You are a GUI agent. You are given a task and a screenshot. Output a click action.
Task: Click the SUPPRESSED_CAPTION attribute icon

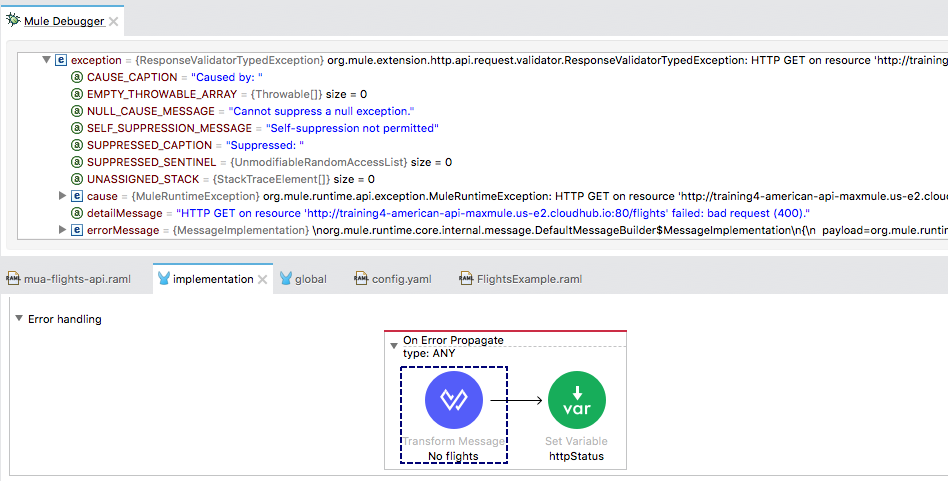[77, 145]
